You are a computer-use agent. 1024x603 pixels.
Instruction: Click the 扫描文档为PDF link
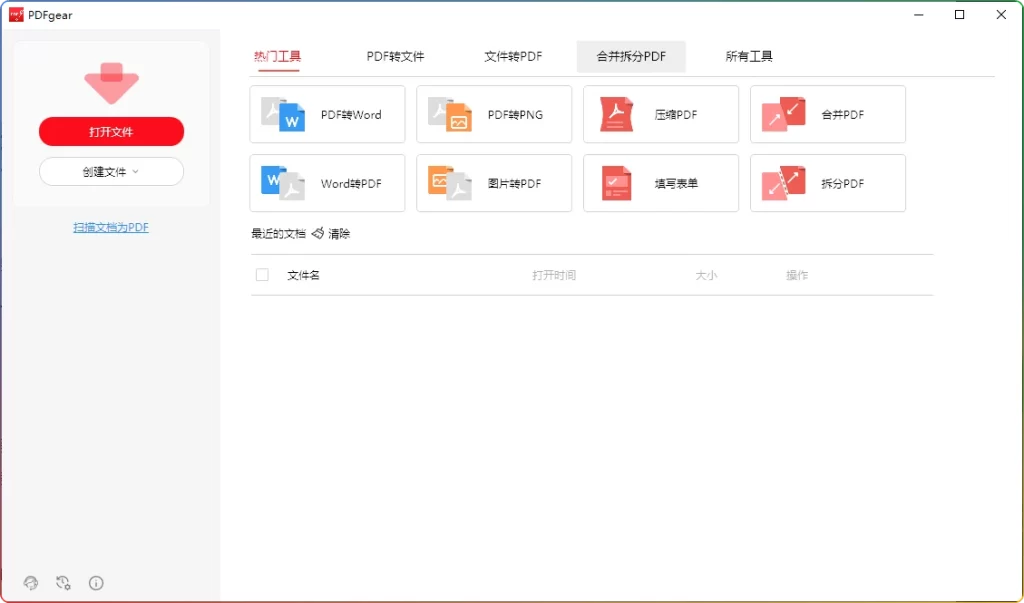111,226
